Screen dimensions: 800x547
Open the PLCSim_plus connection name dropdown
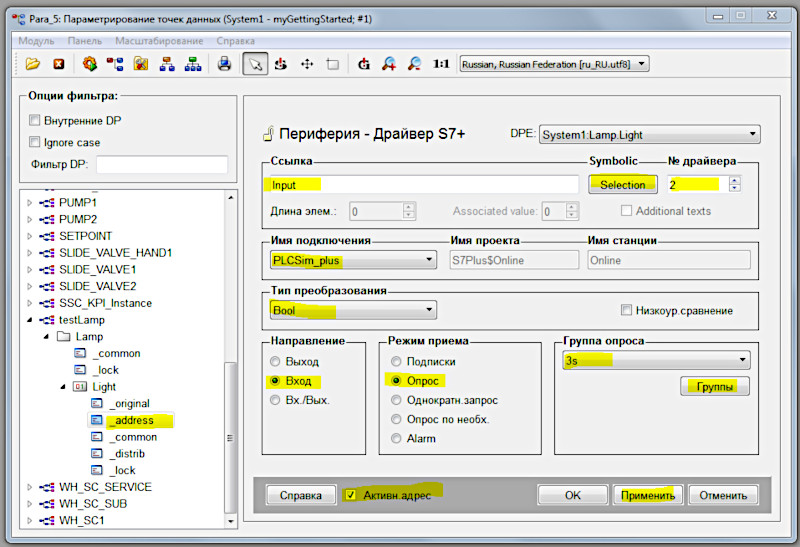click(353, 260)
